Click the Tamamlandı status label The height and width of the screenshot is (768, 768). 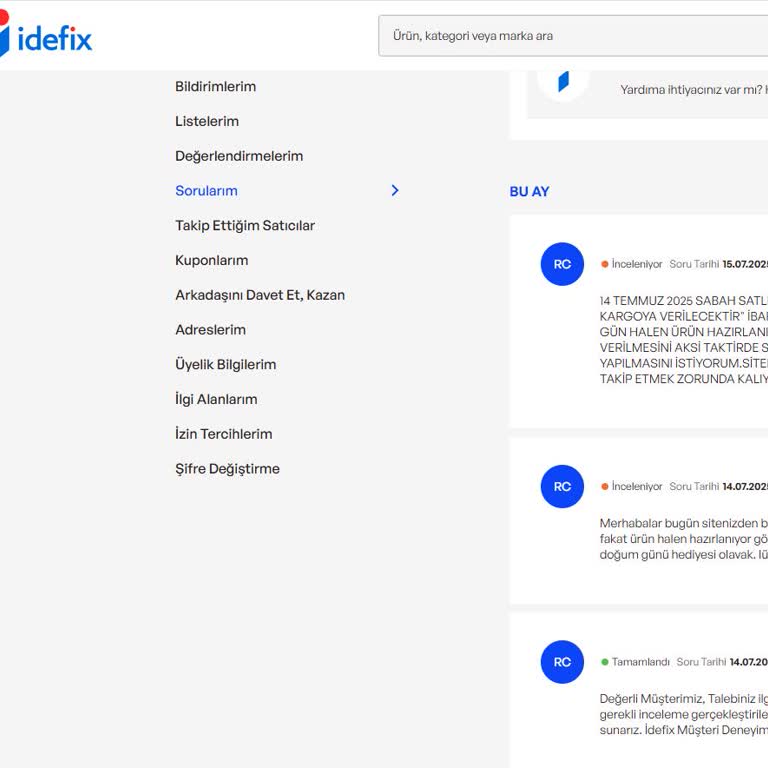click(x=635, y=662)
